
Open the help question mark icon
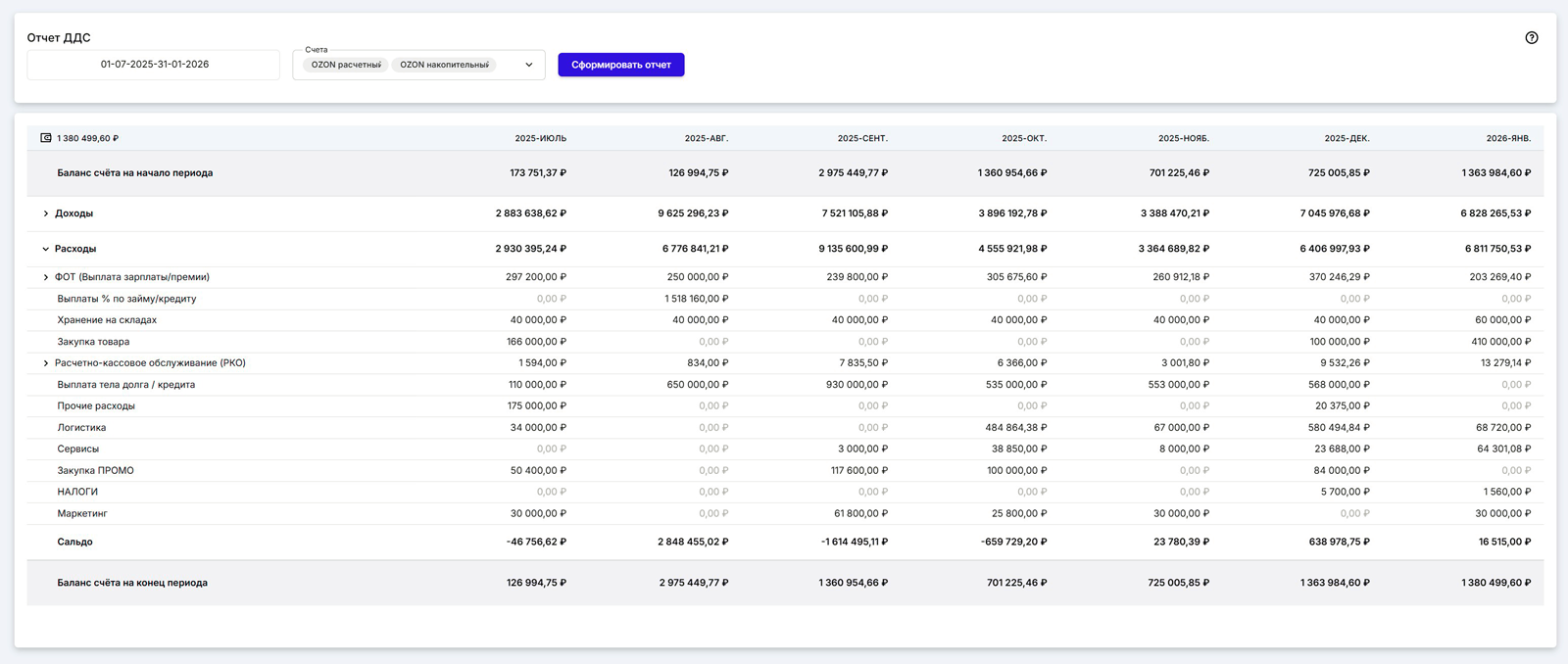(1531, 38)
